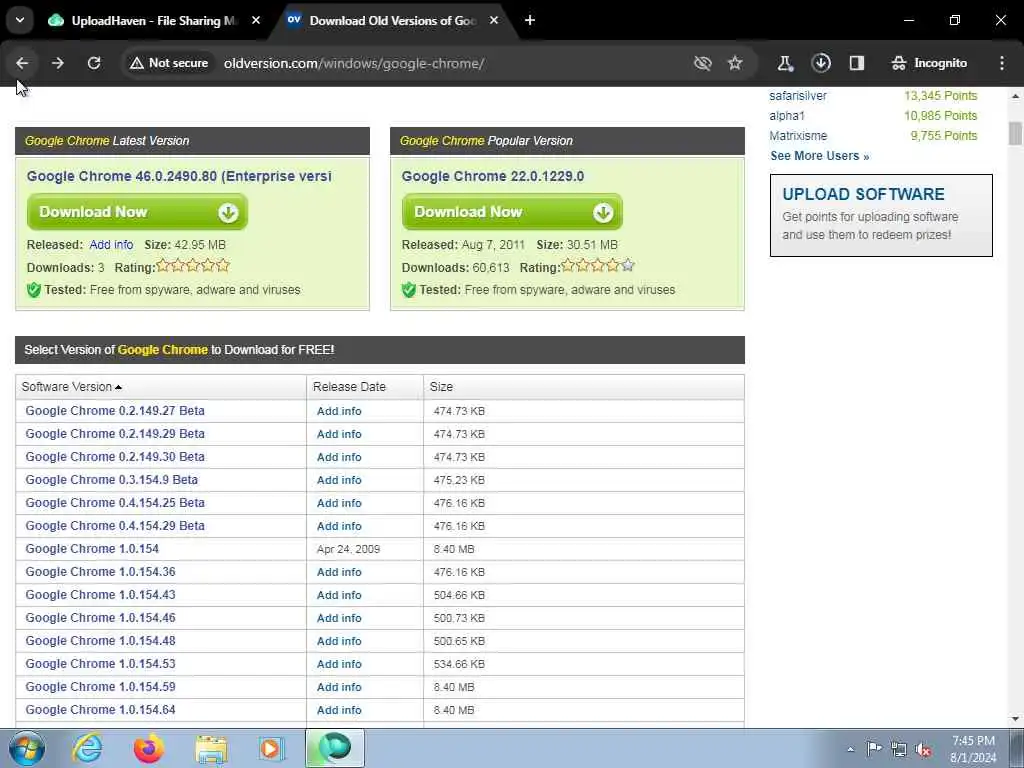Open the Windows Start menu
Screen dimensions: 1024x768
pos(27,748)
